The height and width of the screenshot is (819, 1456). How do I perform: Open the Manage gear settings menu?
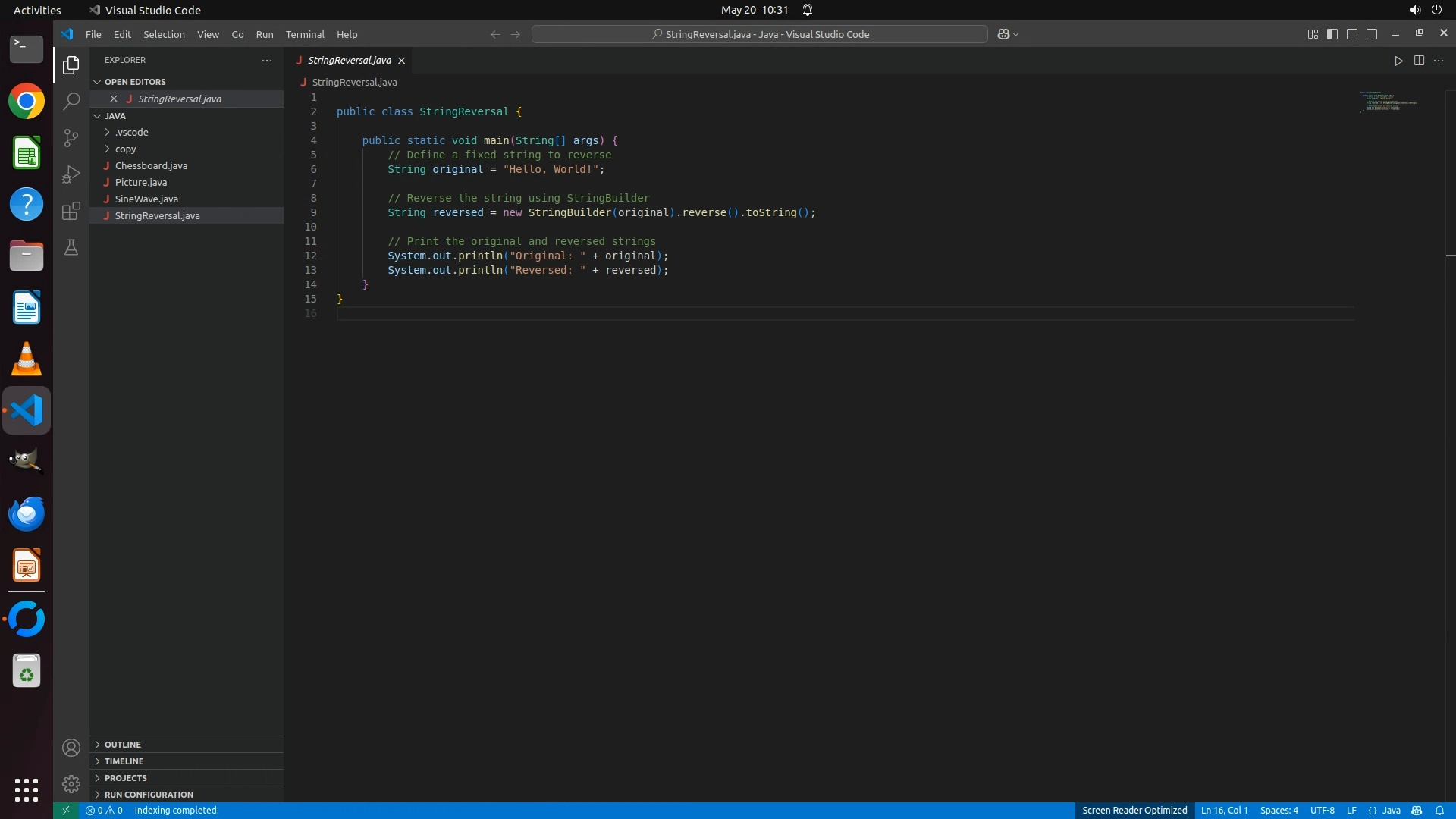[x=71, y=783]
